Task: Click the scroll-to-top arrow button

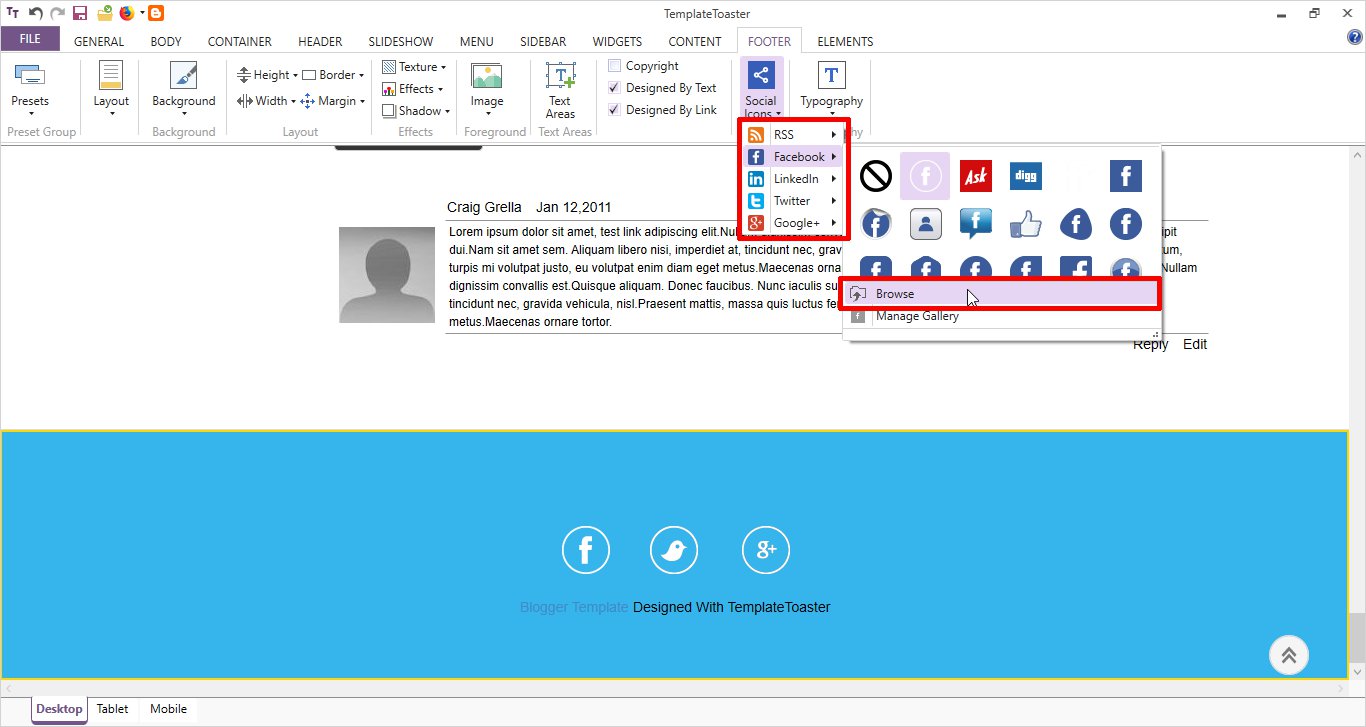Action: pyautogui.click(x=1288, y=655)
